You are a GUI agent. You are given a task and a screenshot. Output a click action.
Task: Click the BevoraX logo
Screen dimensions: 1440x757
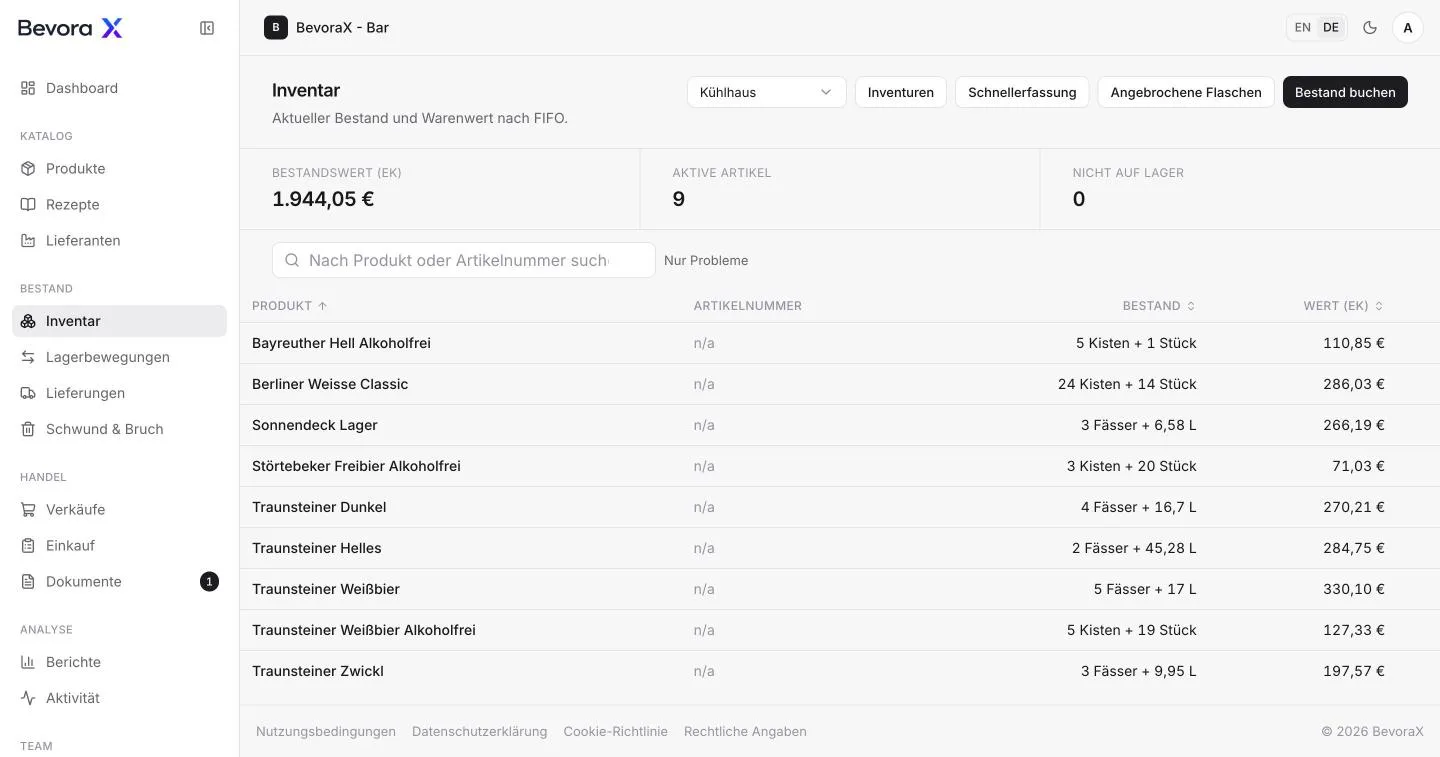(x=70, y=28)
